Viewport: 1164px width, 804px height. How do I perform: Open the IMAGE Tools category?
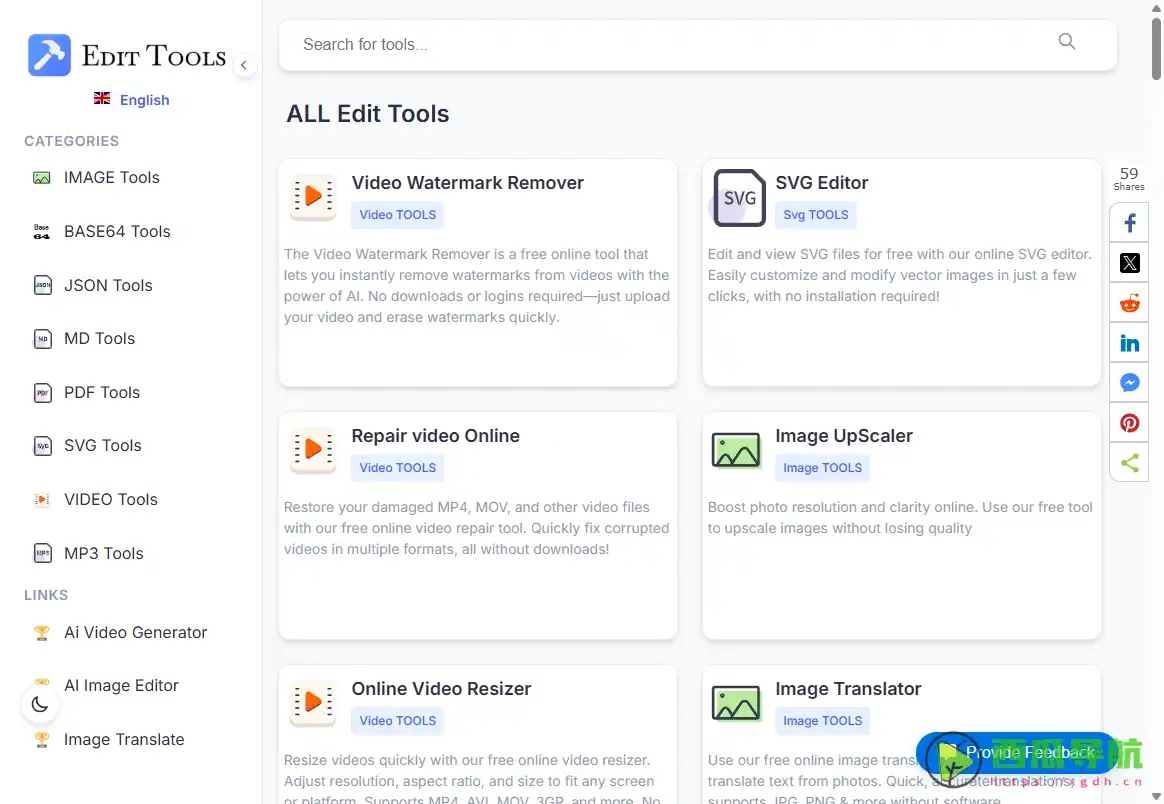[111, 178]
